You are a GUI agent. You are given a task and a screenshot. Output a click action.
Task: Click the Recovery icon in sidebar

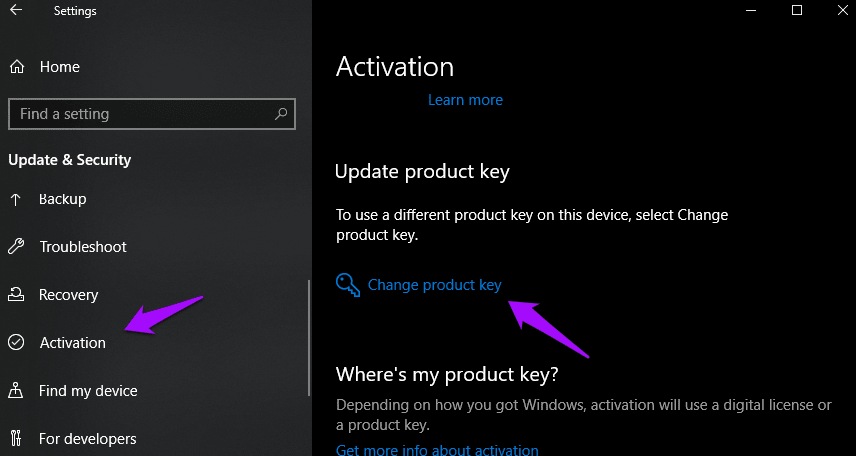coord(16,295)
